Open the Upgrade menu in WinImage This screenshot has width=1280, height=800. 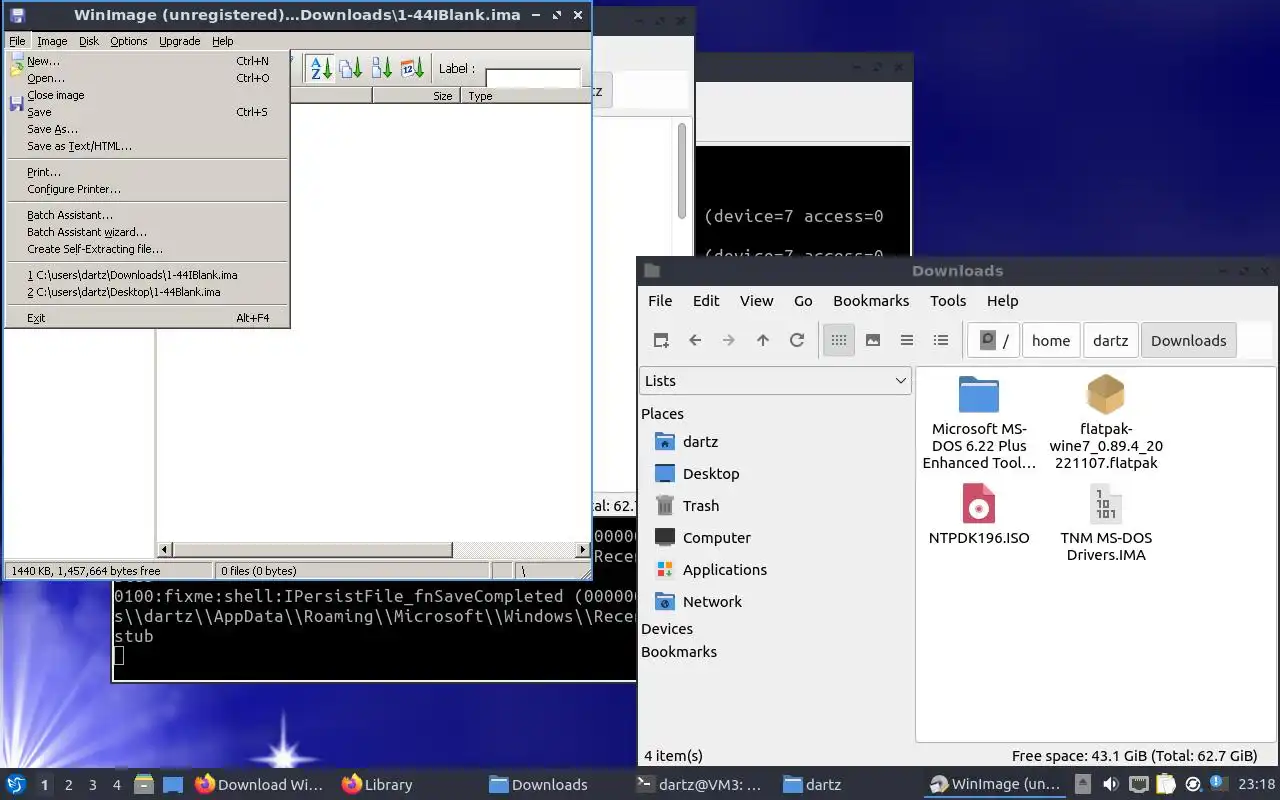(180, 41)
